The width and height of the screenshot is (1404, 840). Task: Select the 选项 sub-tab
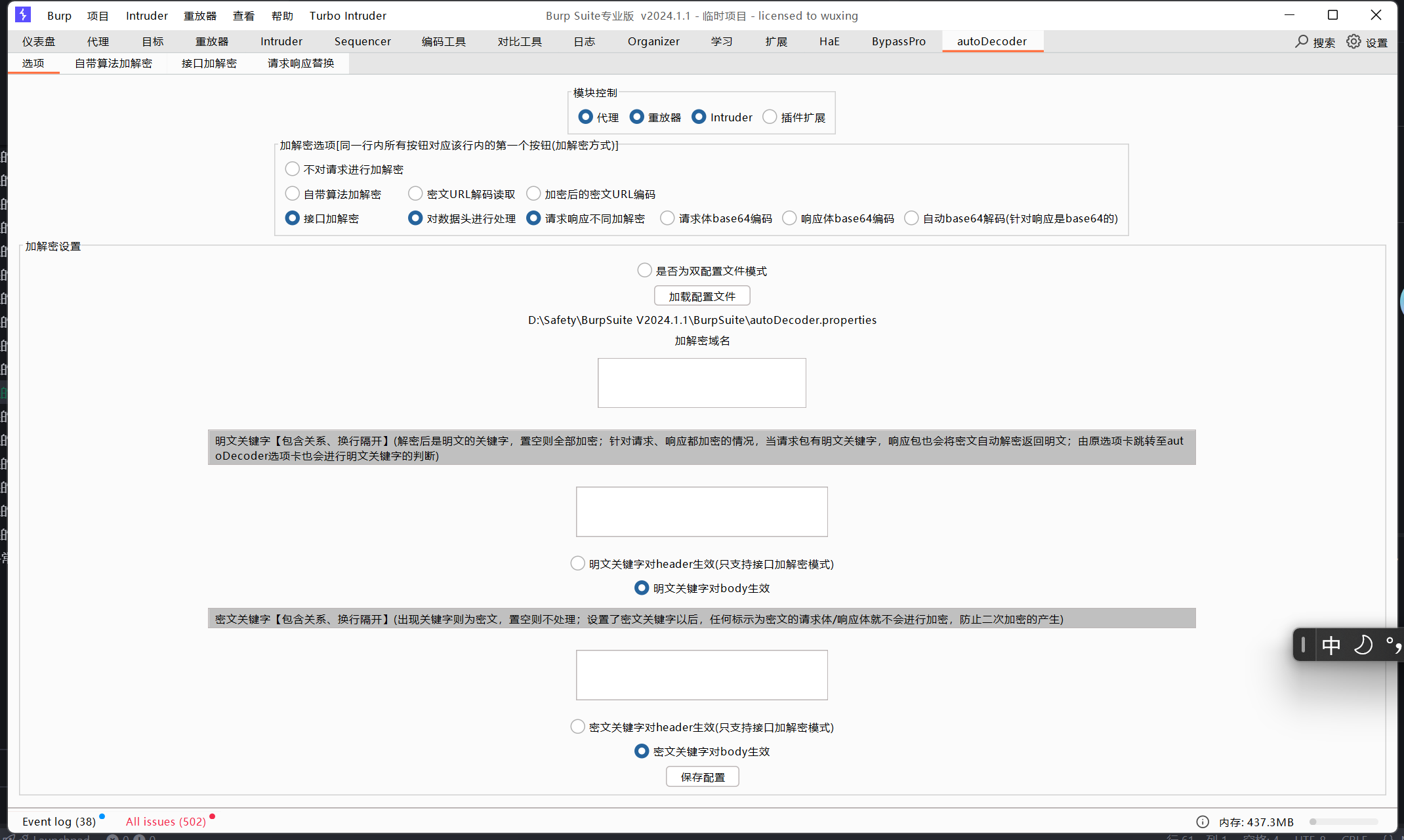coord(33,63)
